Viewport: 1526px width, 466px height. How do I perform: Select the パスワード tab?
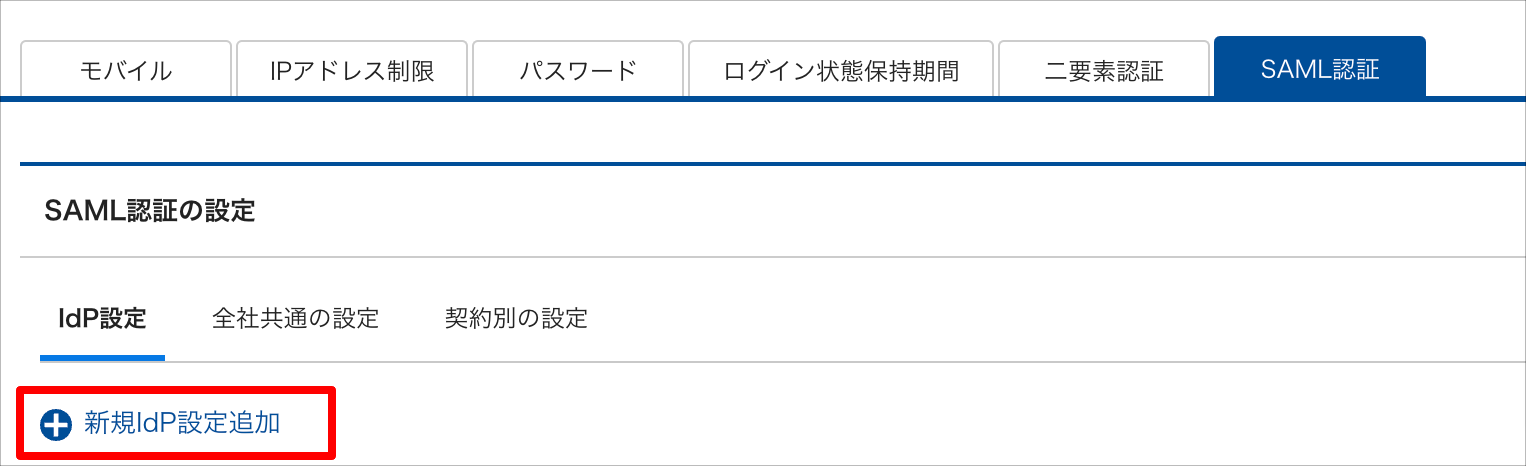(578, 69)
